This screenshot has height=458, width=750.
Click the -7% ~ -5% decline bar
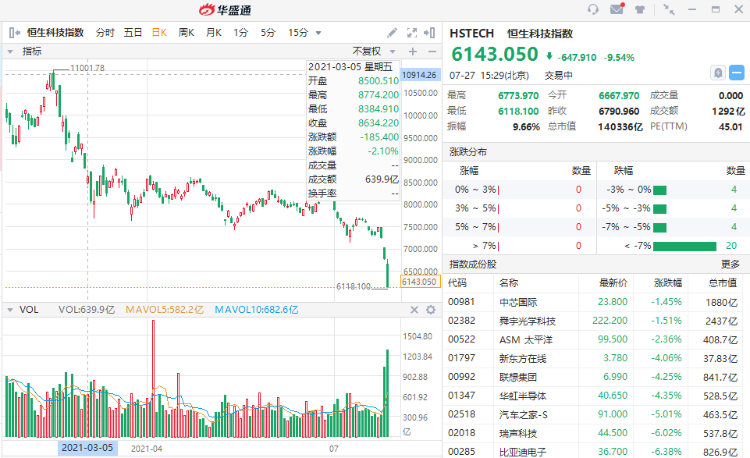(x=660, y=228)
